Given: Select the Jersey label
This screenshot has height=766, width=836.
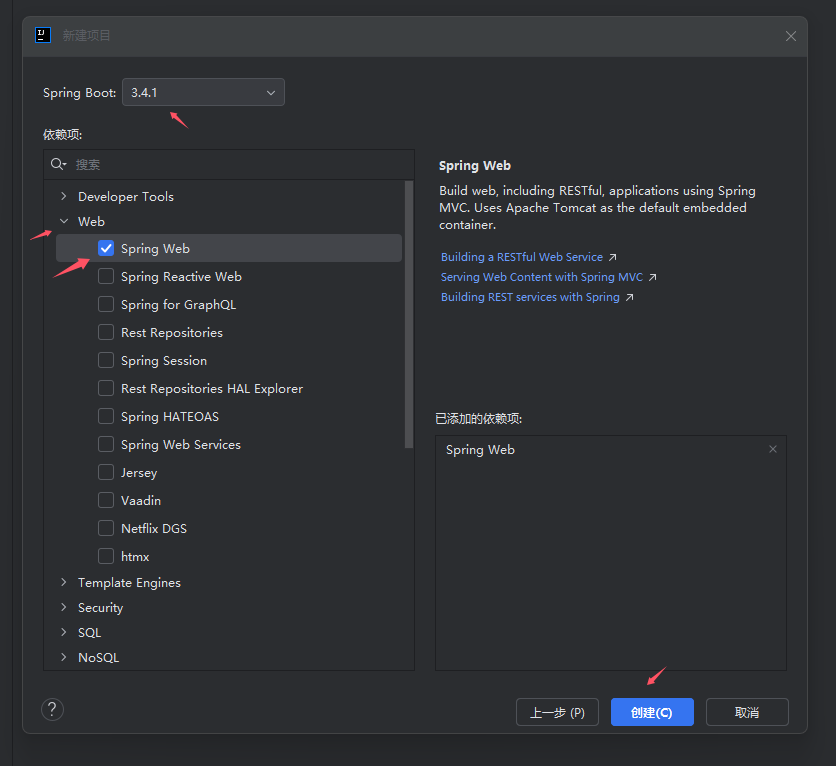Looking at the screenshot, I should [139, 473].
